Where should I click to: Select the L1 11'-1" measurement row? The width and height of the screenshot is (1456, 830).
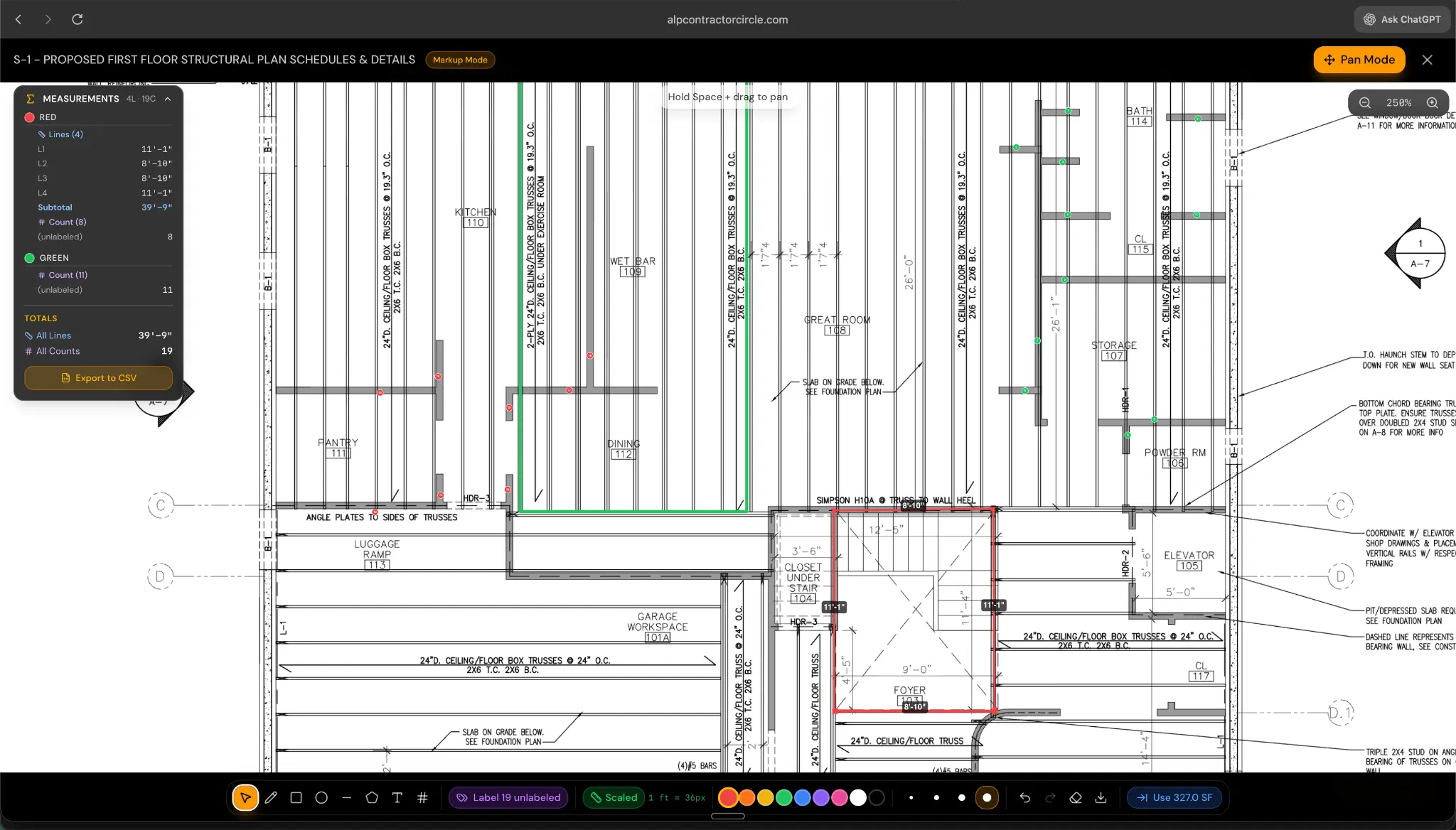105,149
